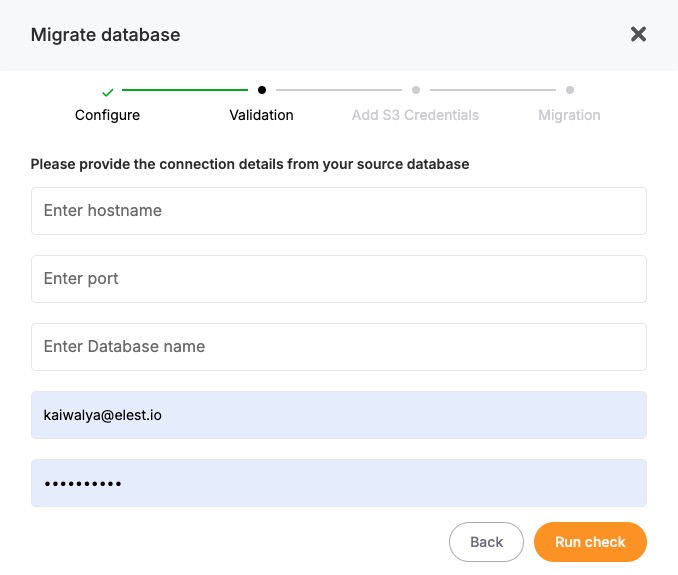Click the gray dot above Migration

[570, 90]
